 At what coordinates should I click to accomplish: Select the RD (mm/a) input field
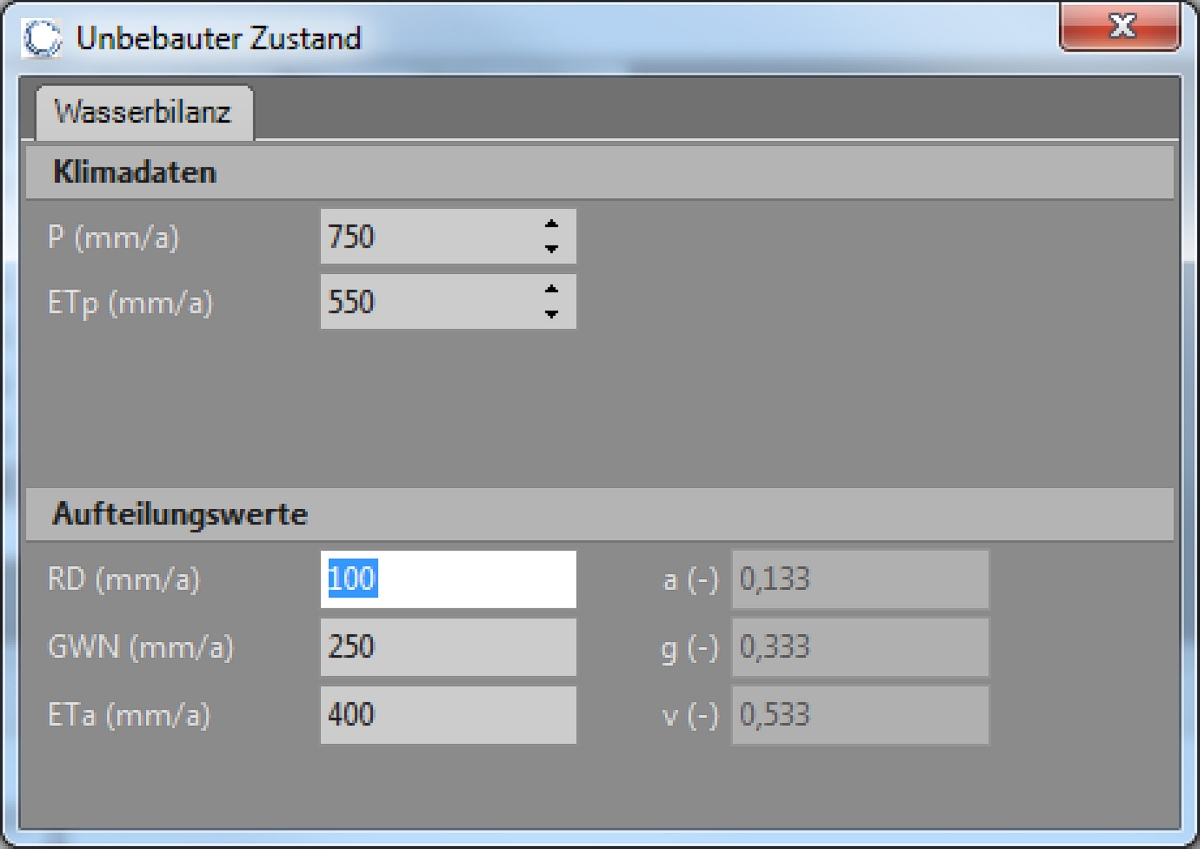(448, 580)
